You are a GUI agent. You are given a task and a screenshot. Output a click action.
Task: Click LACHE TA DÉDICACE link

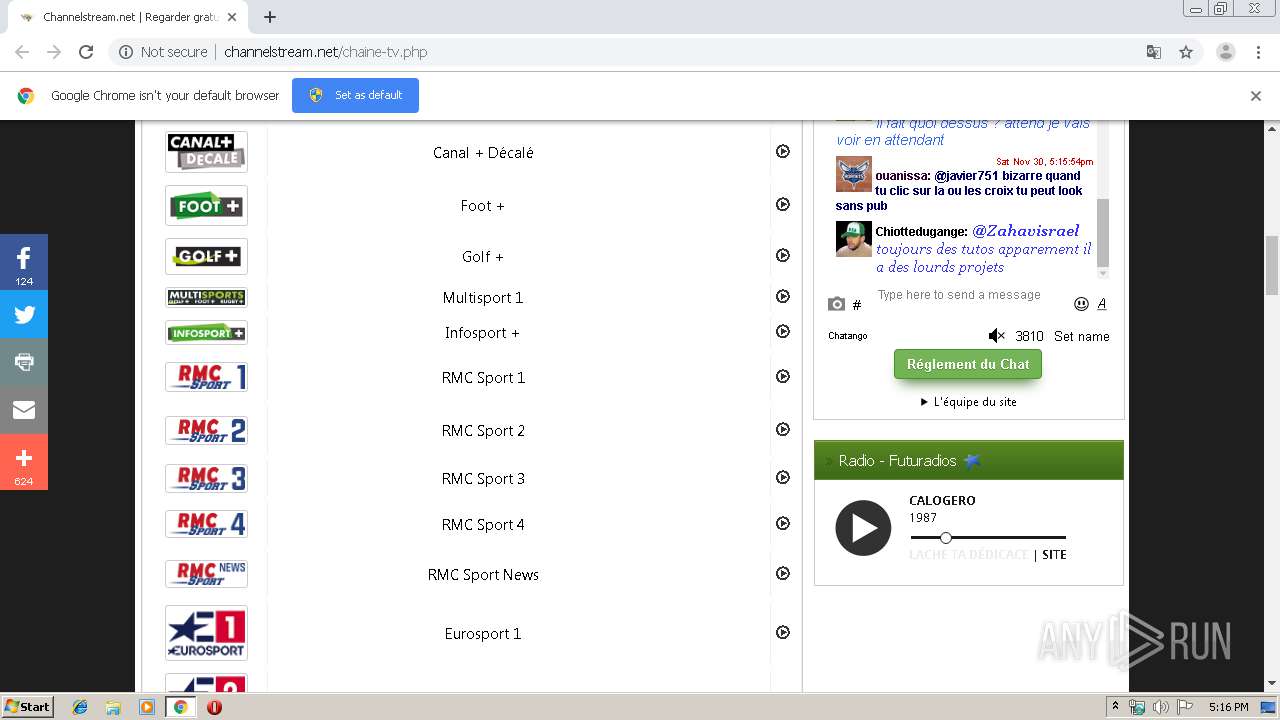tap(968, 554)
